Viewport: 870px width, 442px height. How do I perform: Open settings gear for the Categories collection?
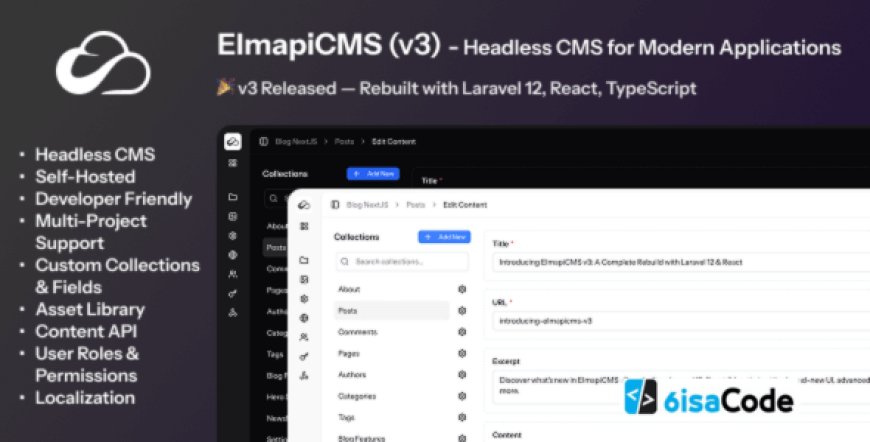(462, 396)
